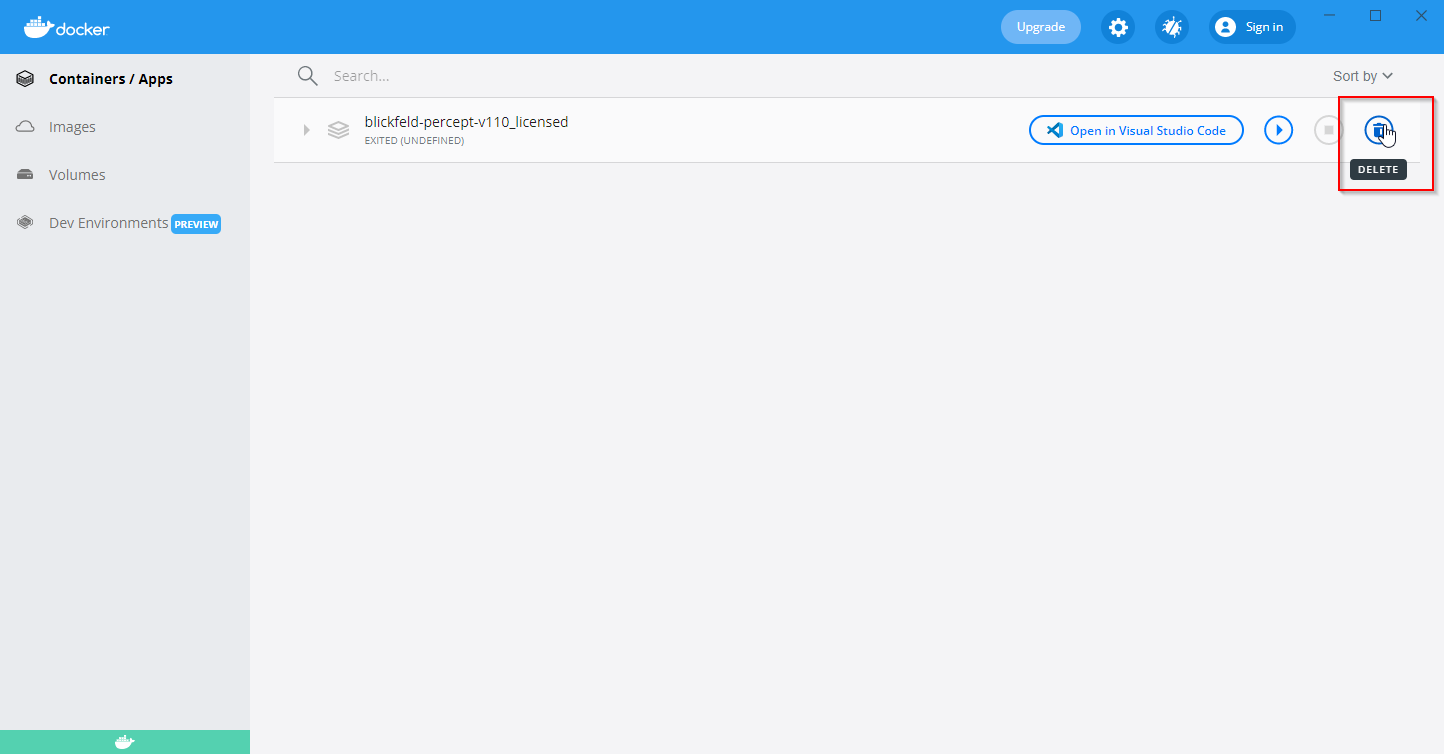Click the stacked layers app icon
This screenshot has height=754, width=1444.
tap(338, 130)
